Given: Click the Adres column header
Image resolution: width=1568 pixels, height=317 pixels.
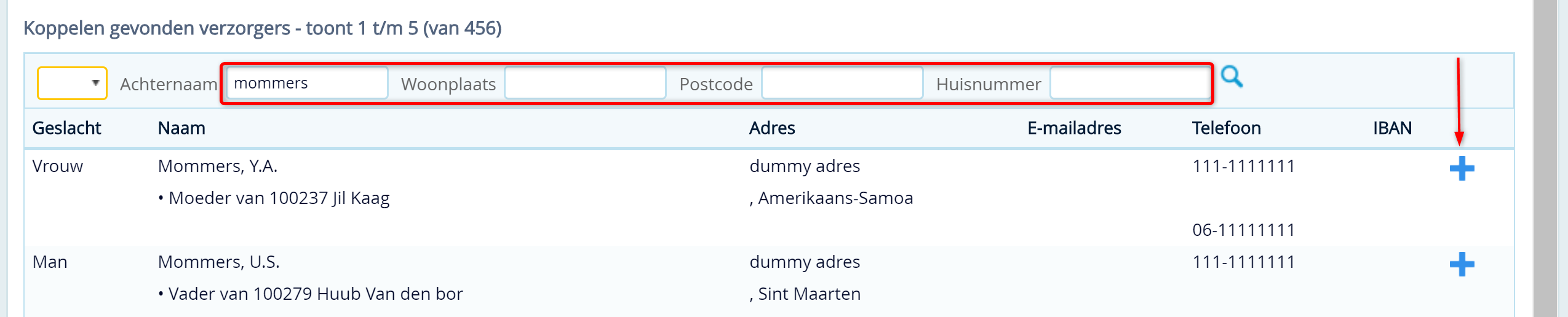Looking at the screenshot, I should click(x=772, y=128).
